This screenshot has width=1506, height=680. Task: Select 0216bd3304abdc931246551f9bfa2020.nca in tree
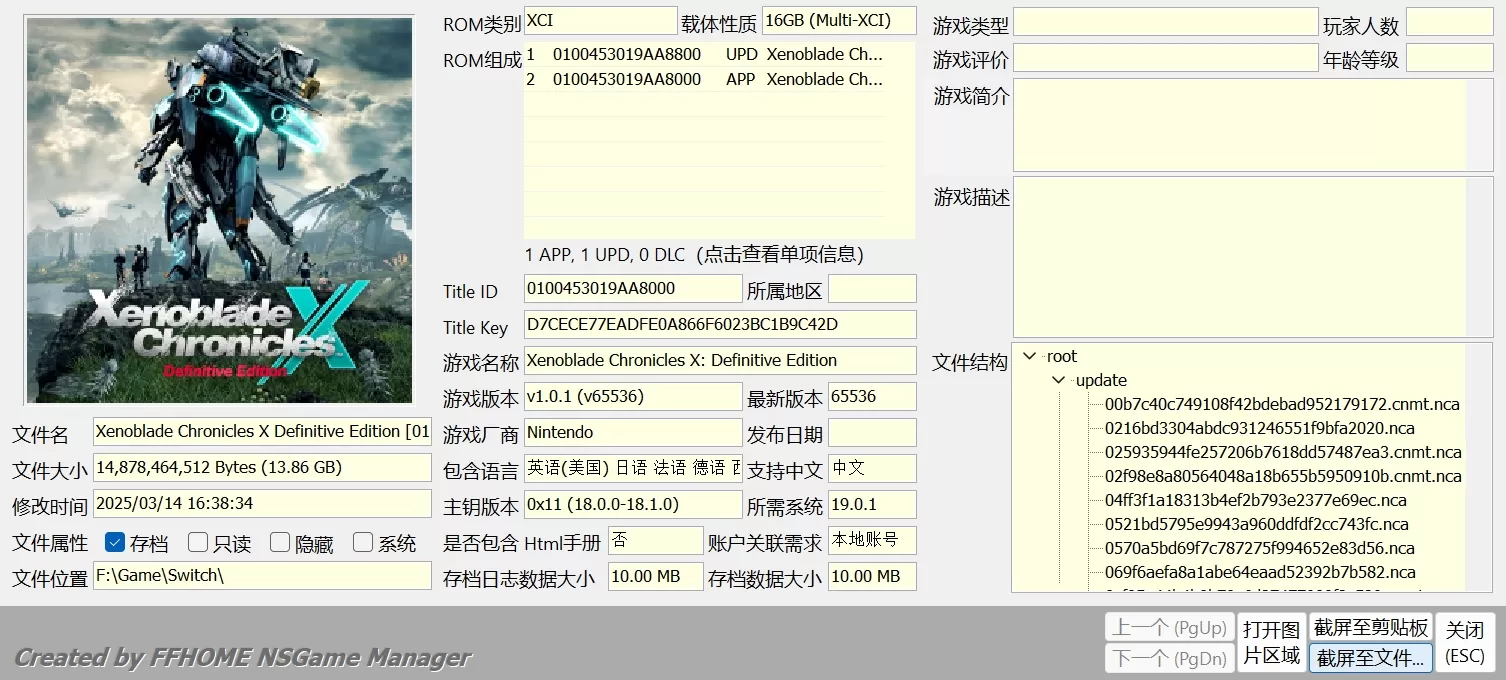pos(1259,428)
